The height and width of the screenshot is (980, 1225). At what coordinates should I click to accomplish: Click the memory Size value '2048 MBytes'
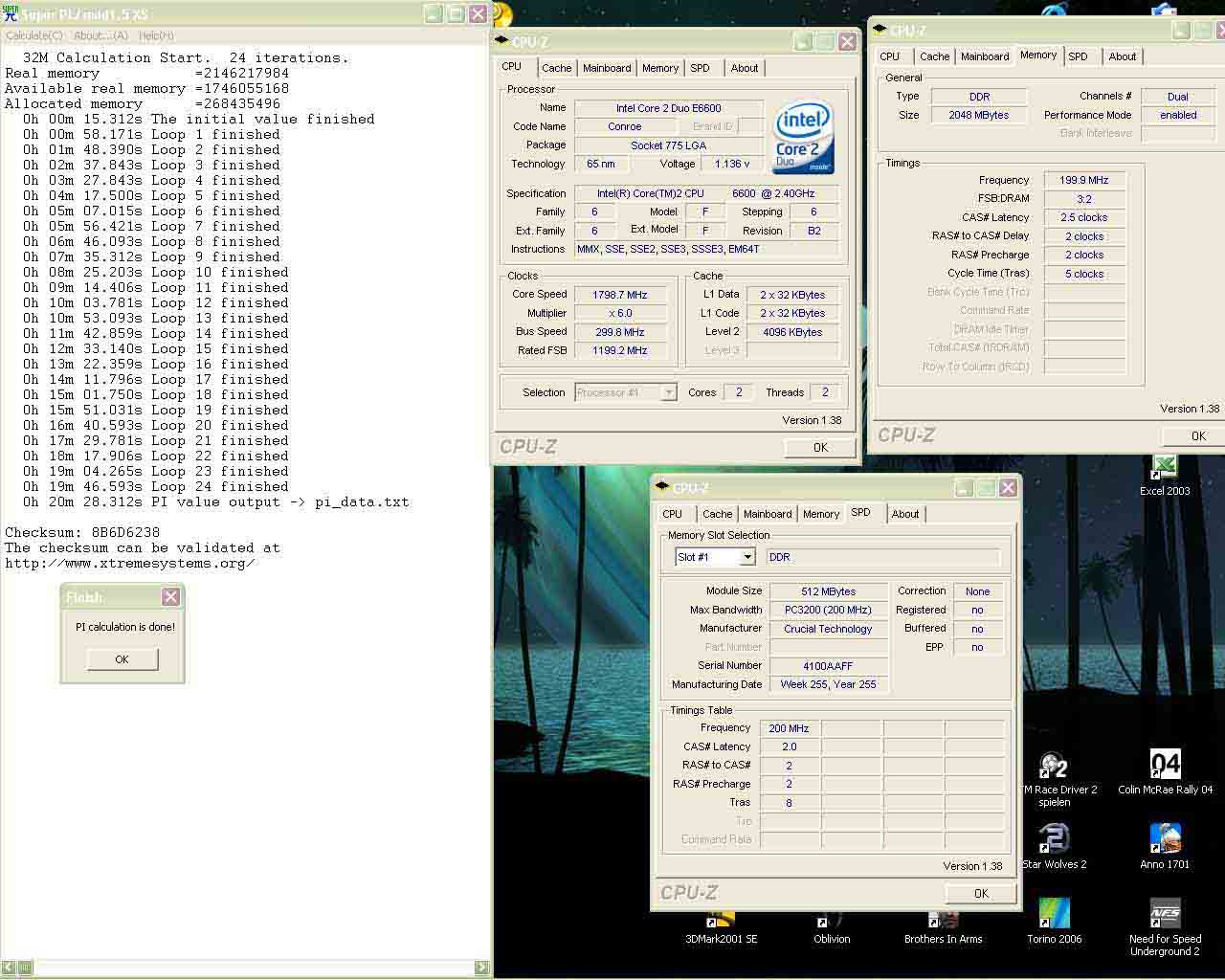(x=979, y=115)
